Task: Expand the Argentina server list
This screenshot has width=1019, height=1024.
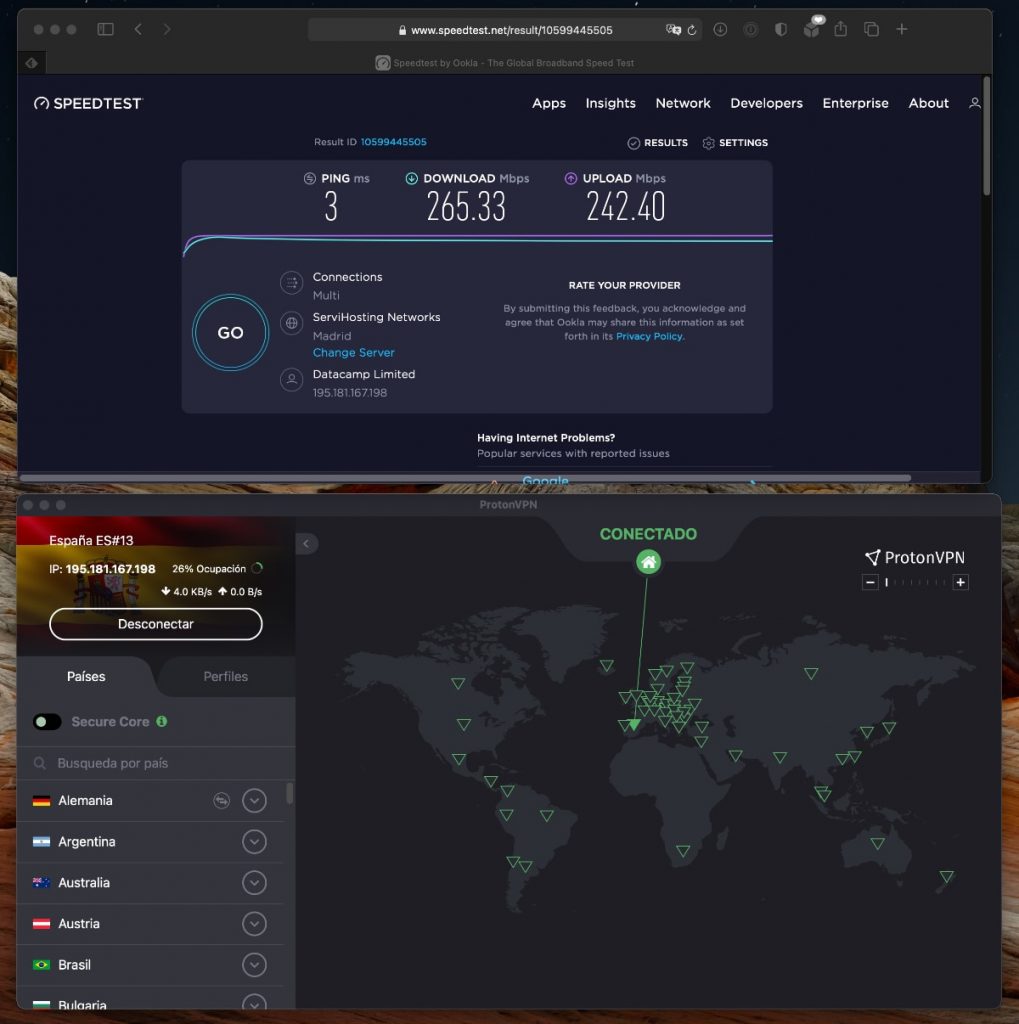Action: [x=254, y=842]
